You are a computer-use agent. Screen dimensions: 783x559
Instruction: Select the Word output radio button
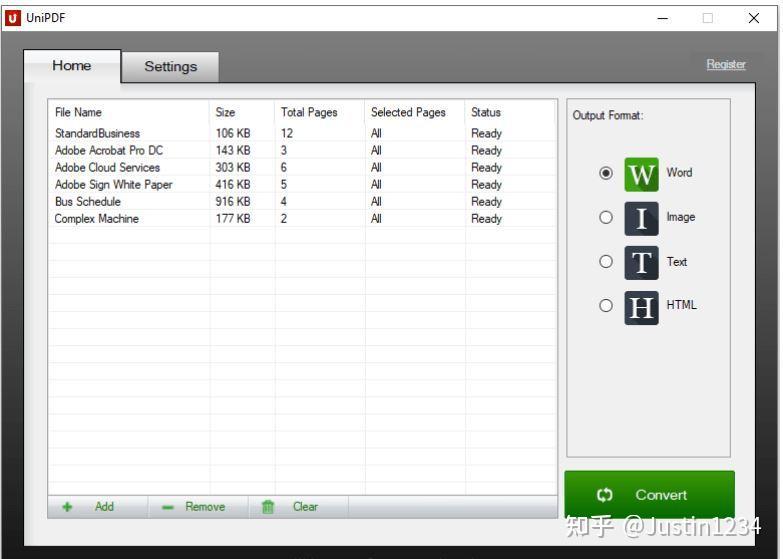606,173
